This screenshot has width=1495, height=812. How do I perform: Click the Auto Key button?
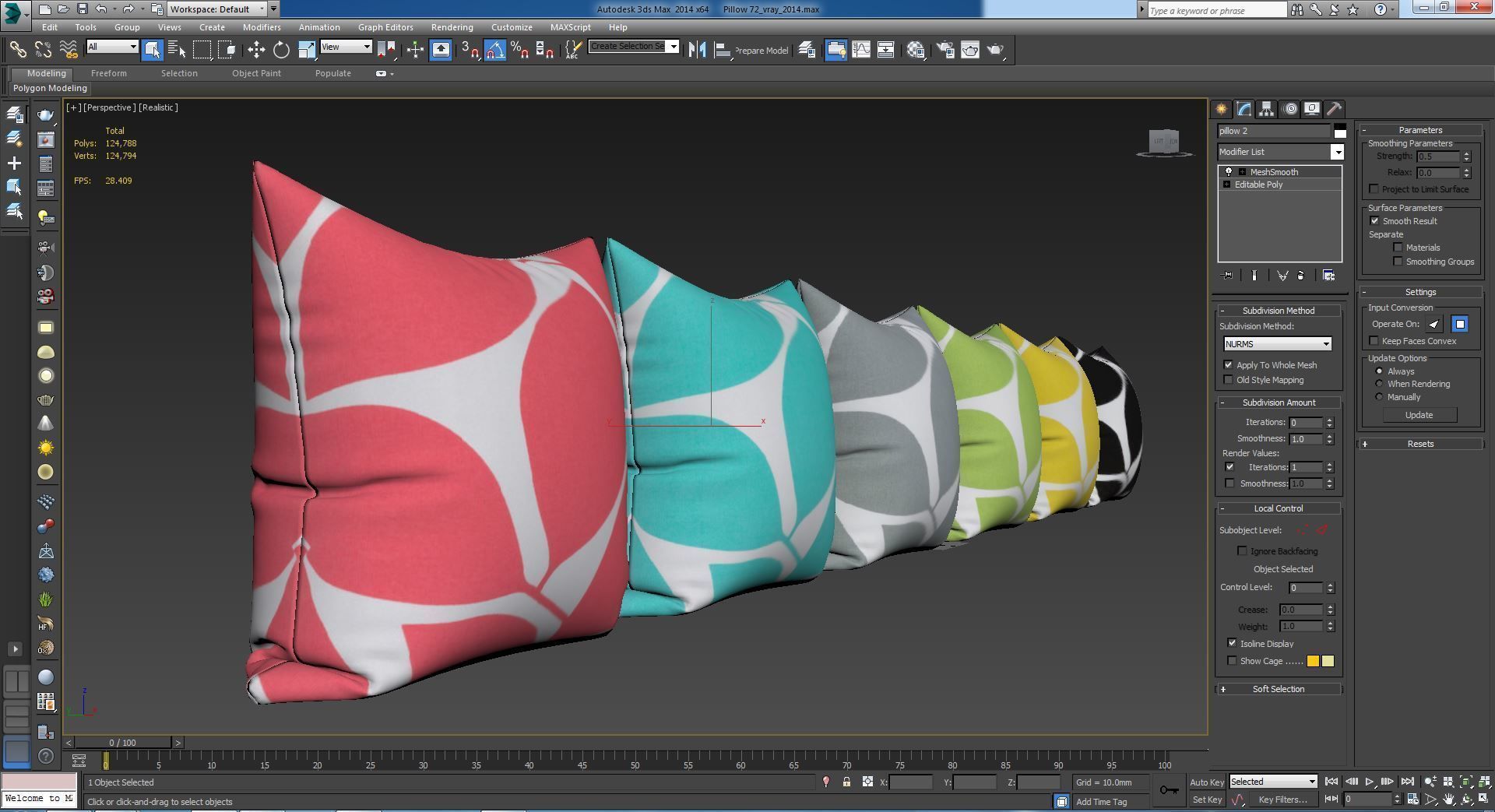click(x=1206, y=782)
